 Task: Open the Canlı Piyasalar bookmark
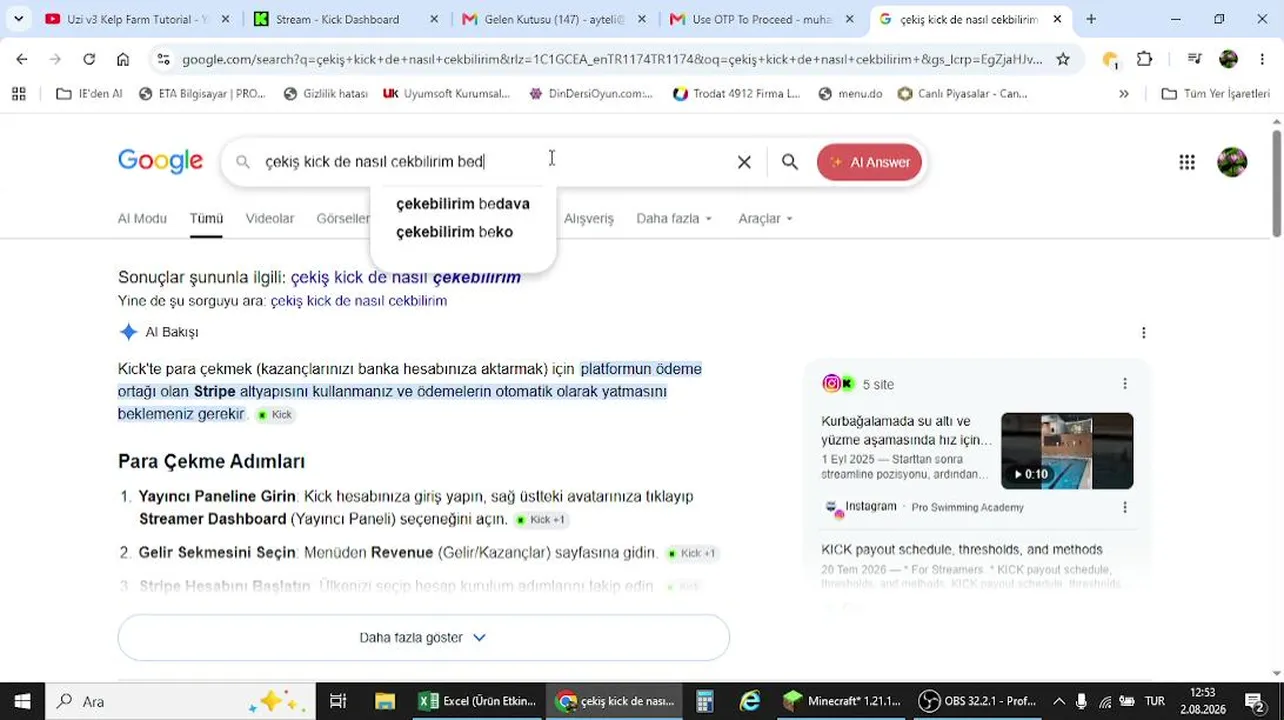pos(962,93)
